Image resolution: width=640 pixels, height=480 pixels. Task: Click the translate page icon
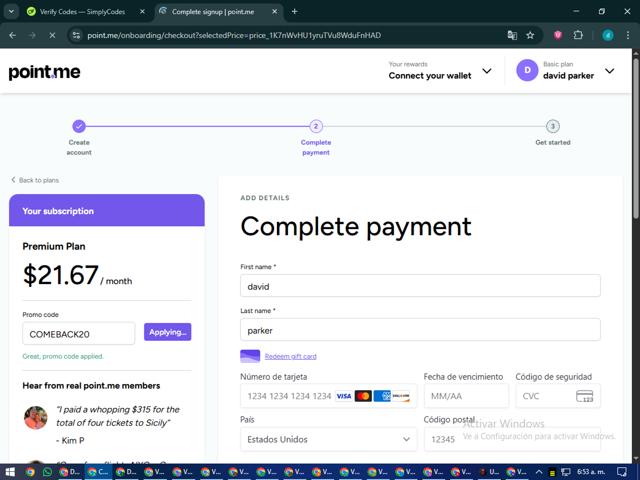(x=512, y=36)
